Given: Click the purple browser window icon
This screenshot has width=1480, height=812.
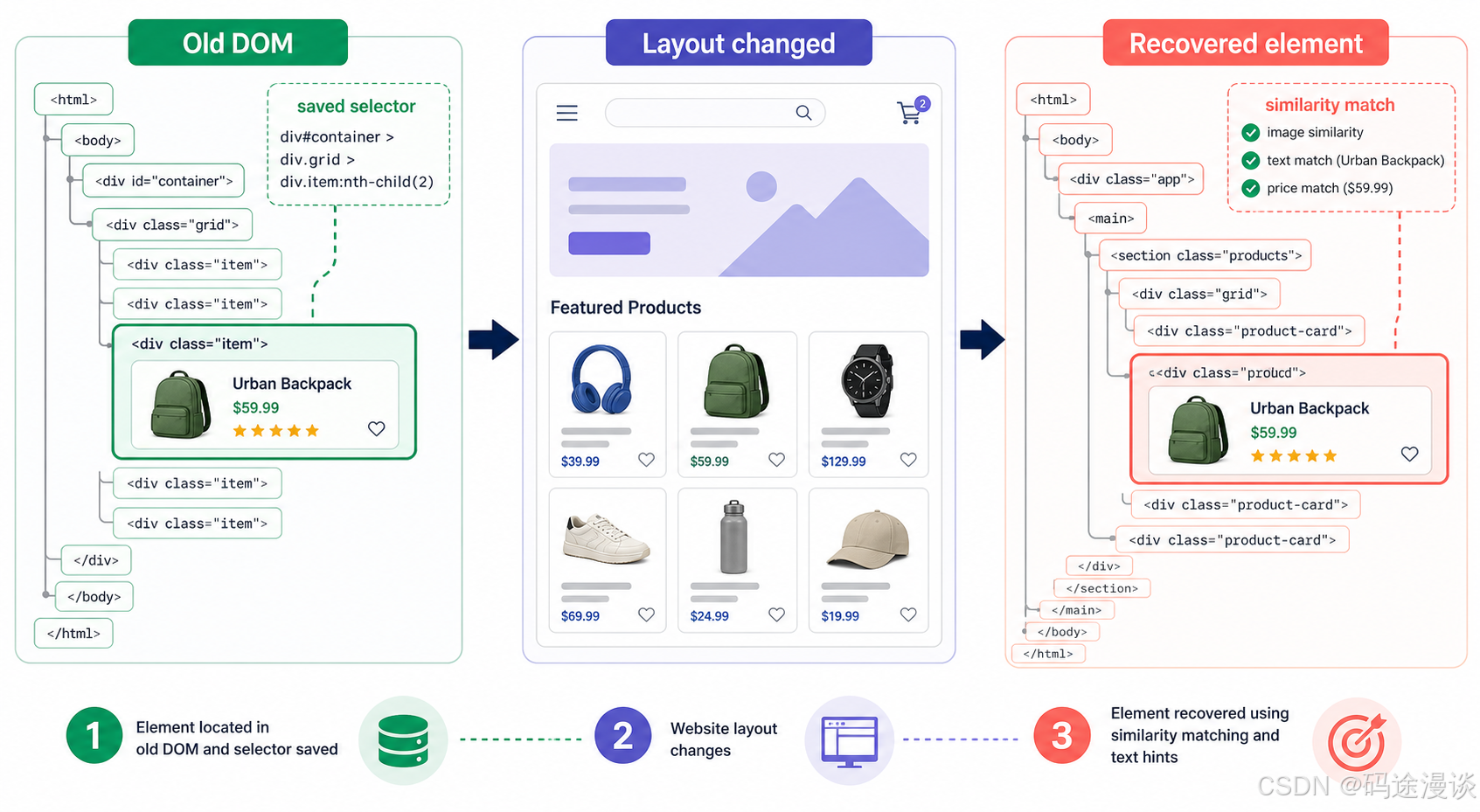Looking at the screenshot, I should point(849,741).
